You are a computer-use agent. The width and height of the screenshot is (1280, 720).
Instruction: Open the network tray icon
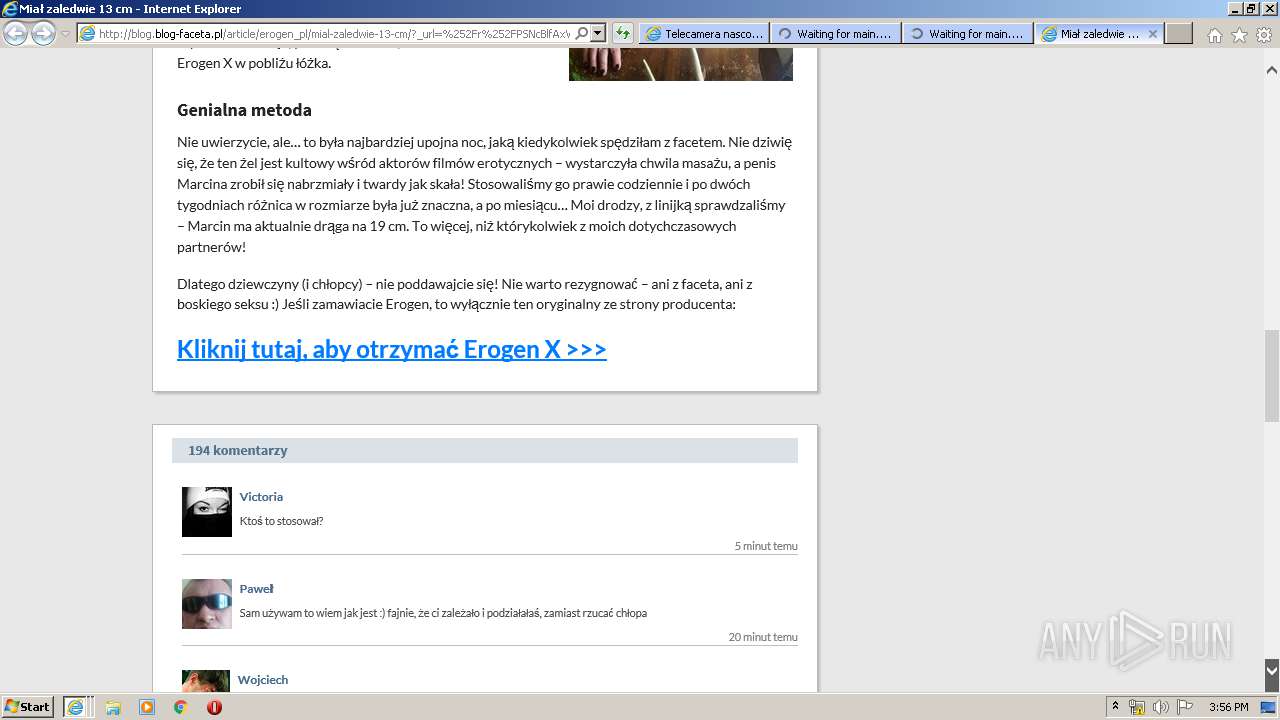tap(1137, 707)
